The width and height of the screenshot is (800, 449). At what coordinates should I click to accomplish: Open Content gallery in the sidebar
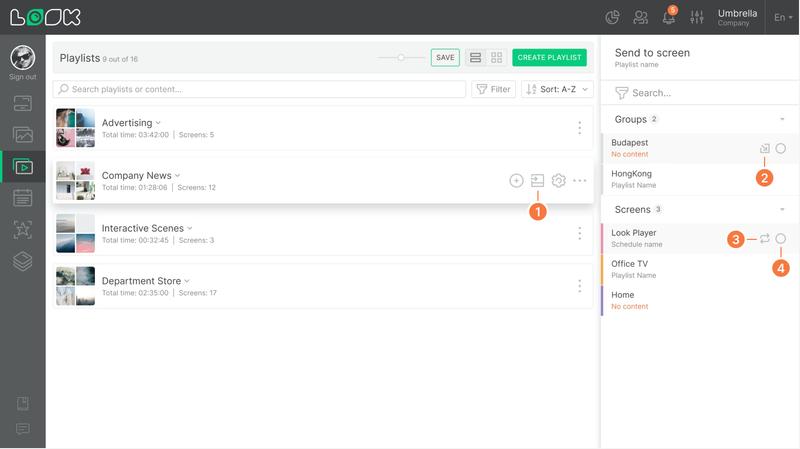(22, 135)
